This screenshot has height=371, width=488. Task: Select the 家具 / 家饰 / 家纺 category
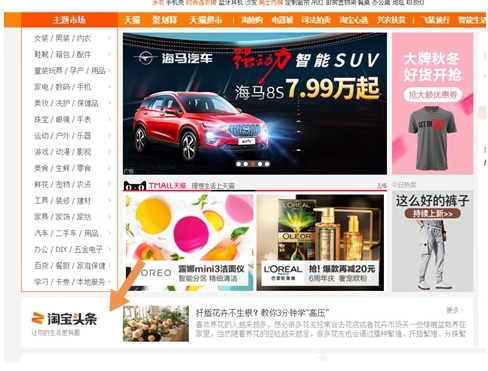tap(62, 217)
